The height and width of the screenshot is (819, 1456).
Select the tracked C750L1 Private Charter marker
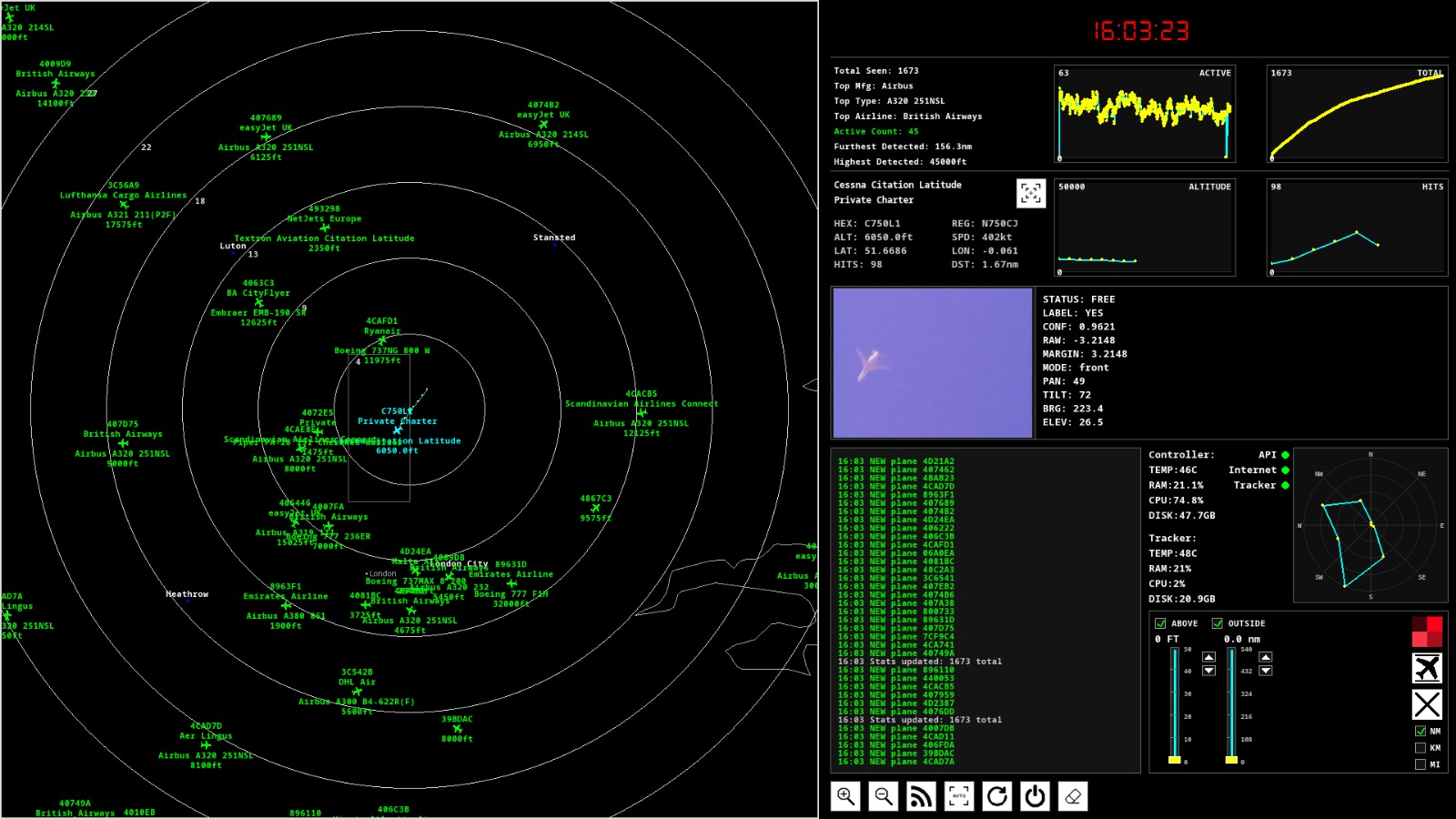(x=397, y=430)
